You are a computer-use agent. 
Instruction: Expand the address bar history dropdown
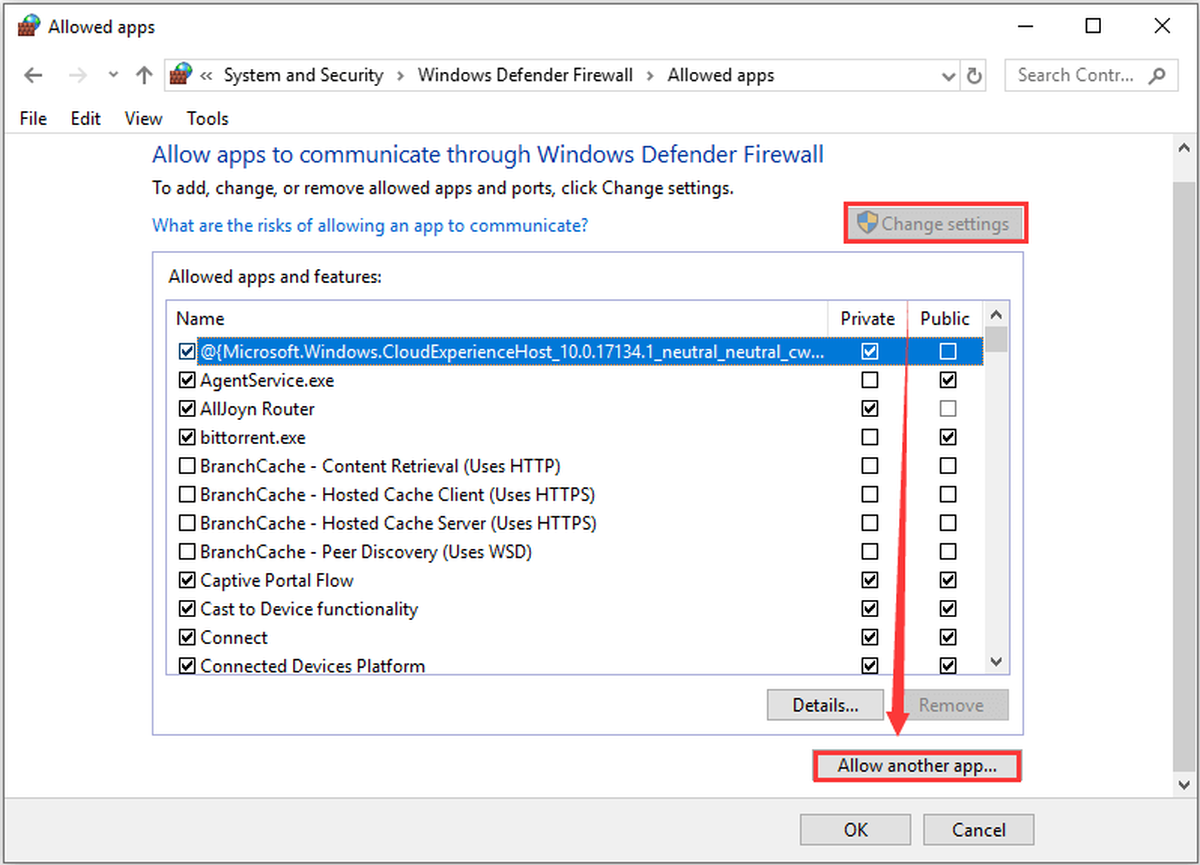949,76
